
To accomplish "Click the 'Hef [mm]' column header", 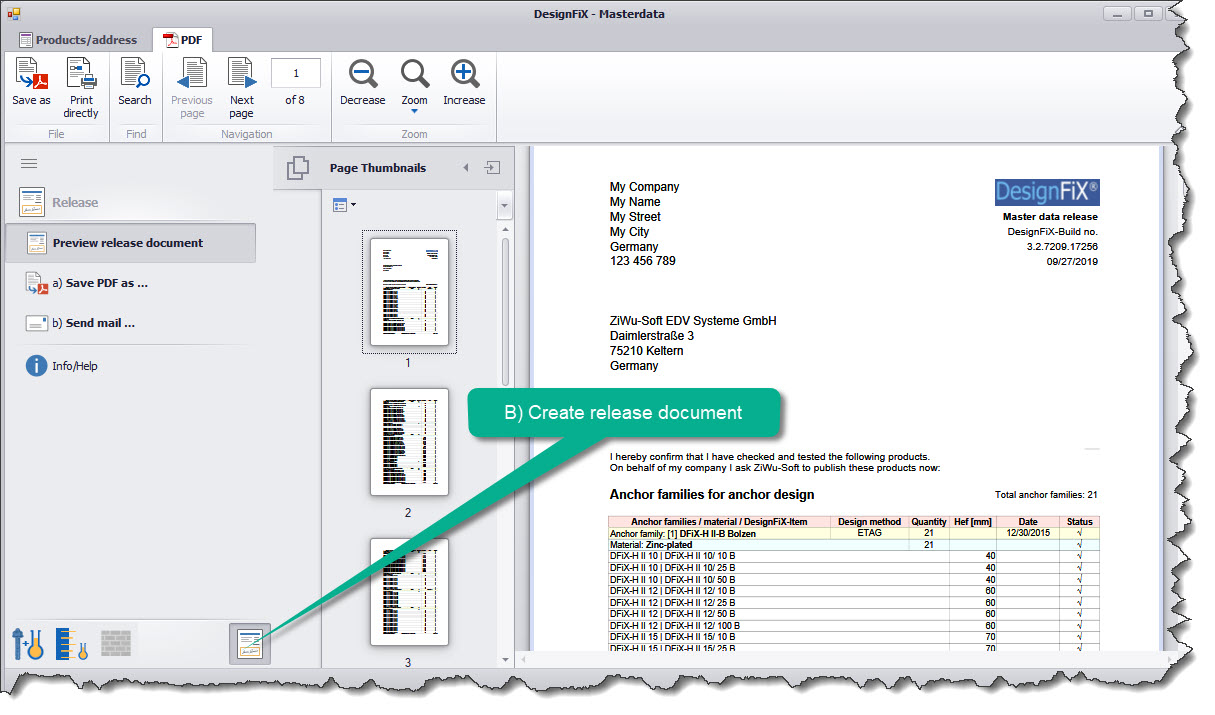I will point(974,522).
